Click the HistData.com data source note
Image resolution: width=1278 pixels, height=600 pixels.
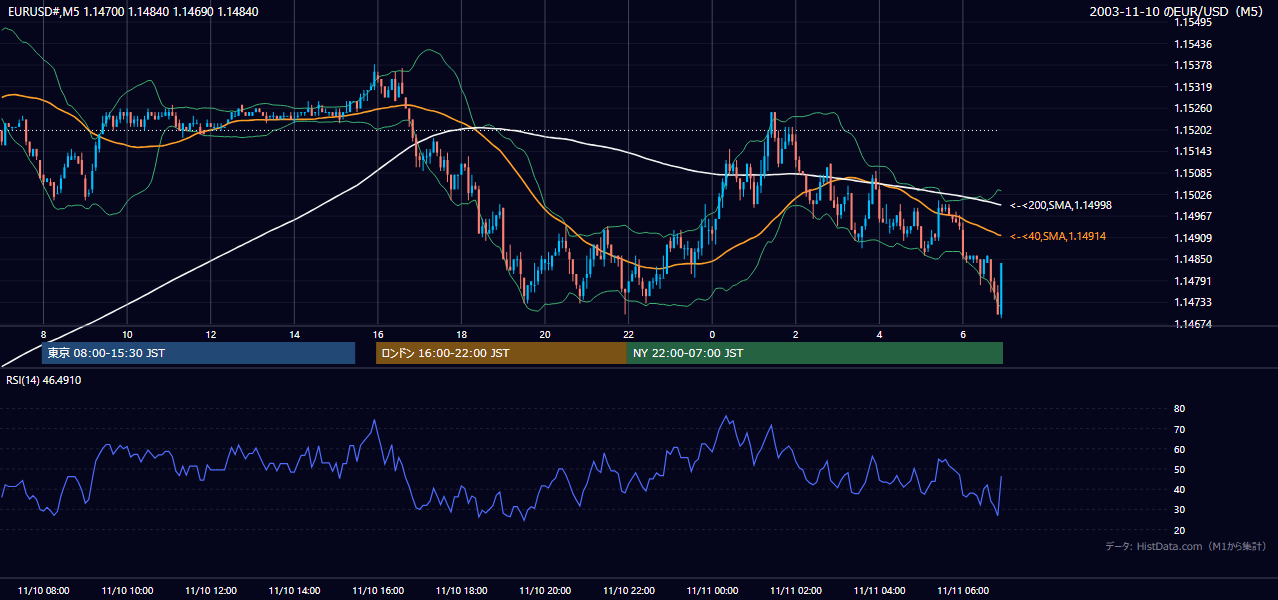[x=1185, y=546]
